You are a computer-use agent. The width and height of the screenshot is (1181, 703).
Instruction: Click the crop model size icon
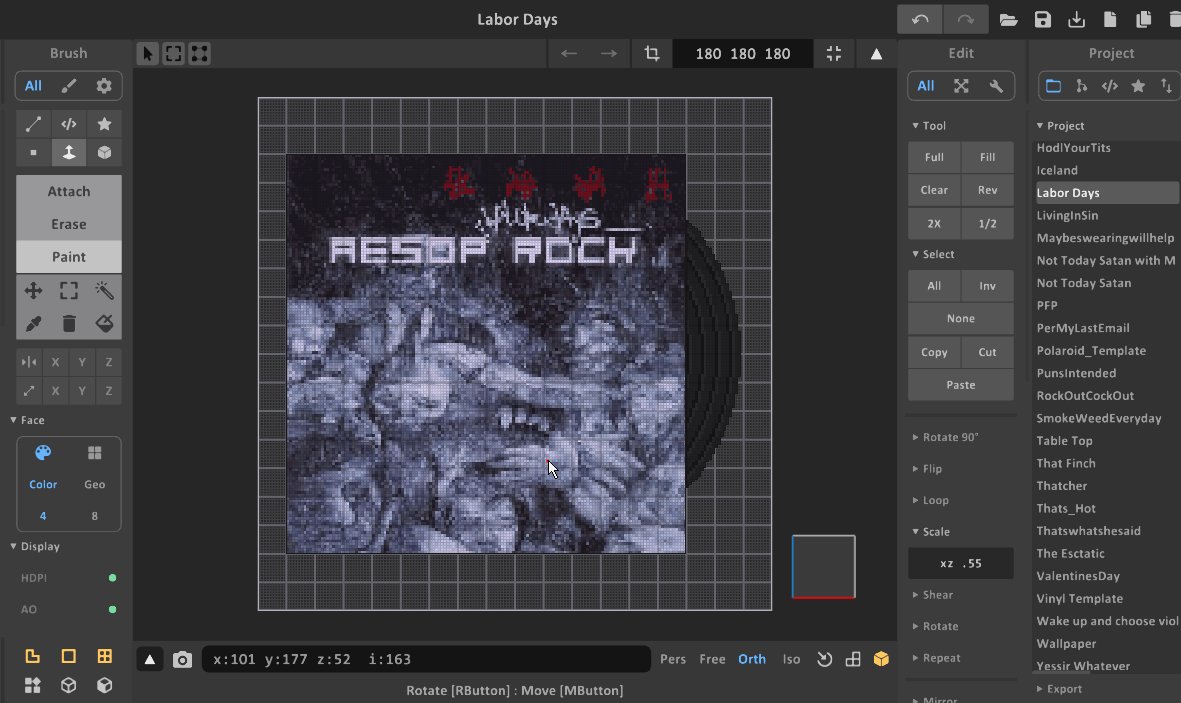click(x=652, y=53)
